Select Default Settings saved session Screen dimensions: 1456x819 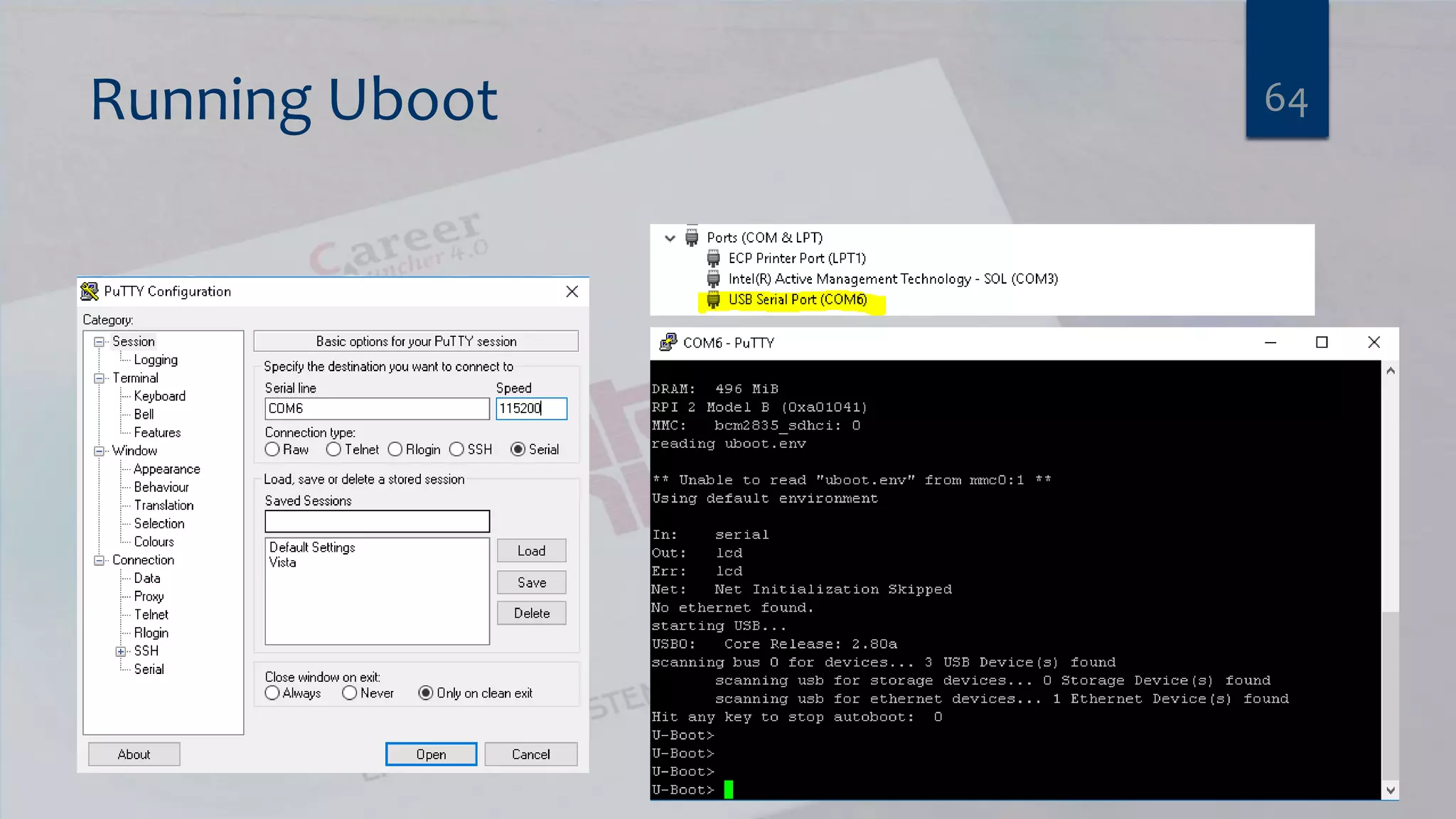coord(312,547)
